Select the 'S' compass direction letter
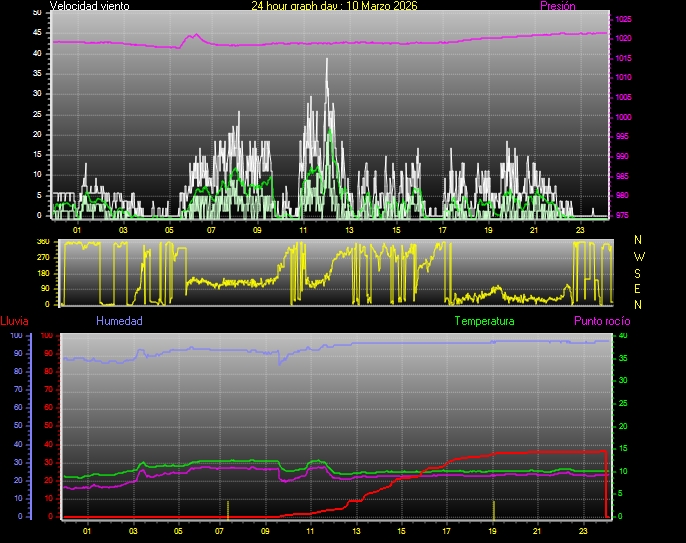Image resolution: width=686 pixels, height=543 pixels. click(639, 272)
